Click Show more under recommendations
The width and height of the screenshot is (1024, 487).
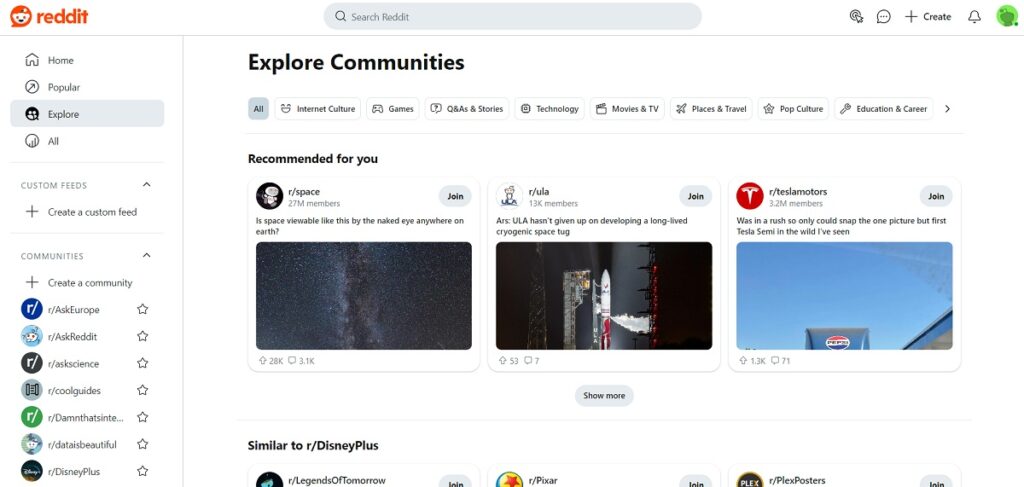coord(604,396)
